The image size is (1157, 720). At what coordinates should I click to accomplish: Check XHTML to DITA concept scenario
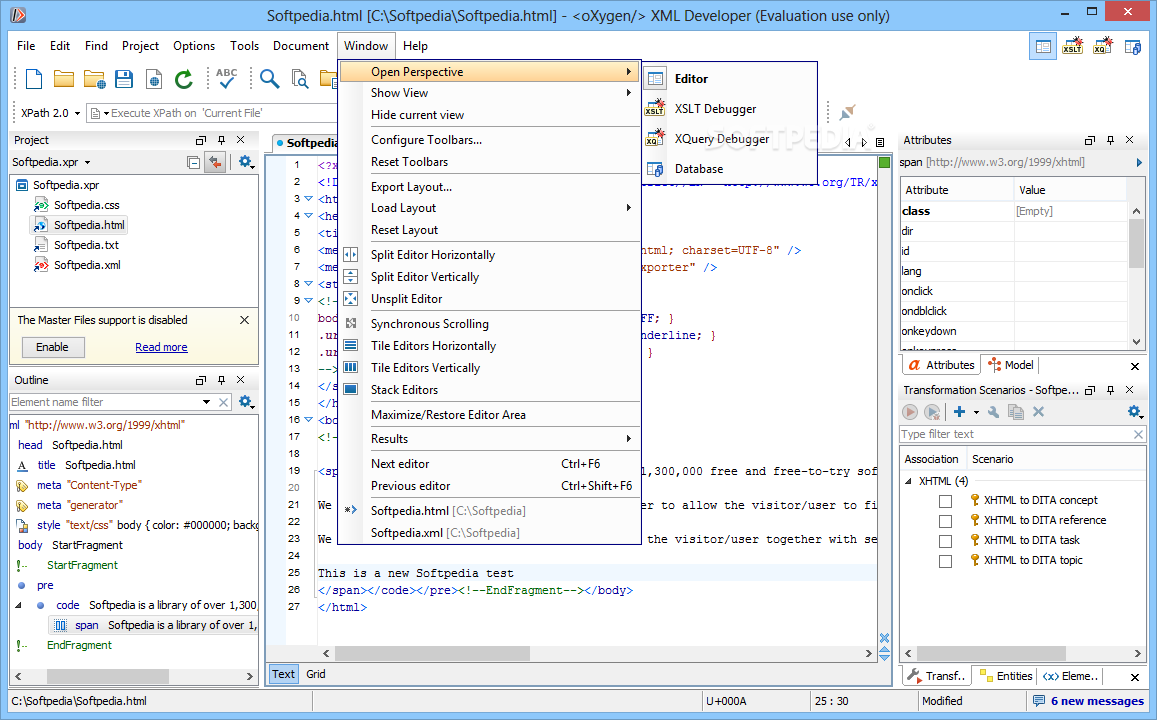tap(945, 501)
